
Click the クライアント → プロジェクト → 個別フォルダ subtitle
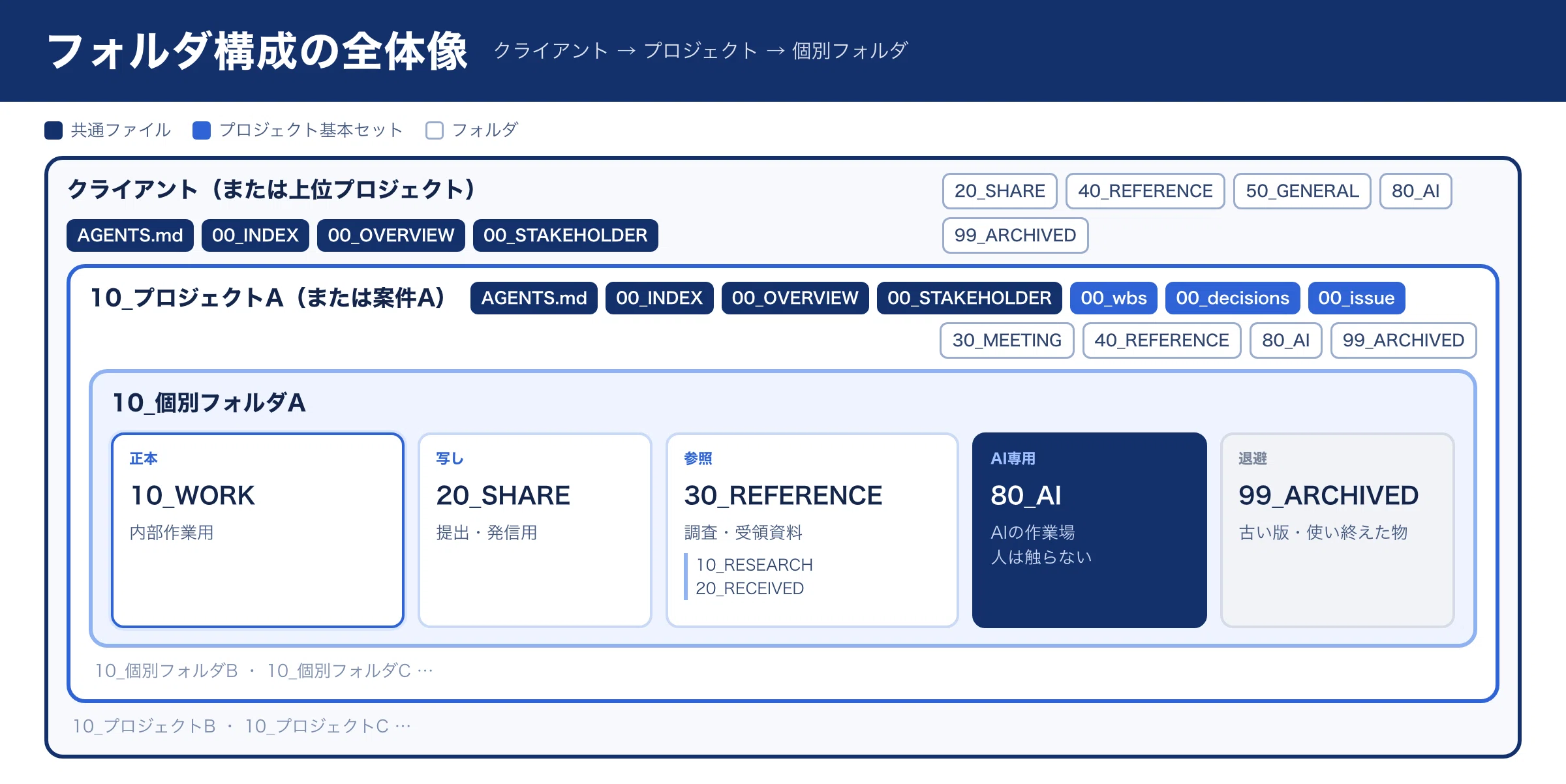[x=701, y=51]
